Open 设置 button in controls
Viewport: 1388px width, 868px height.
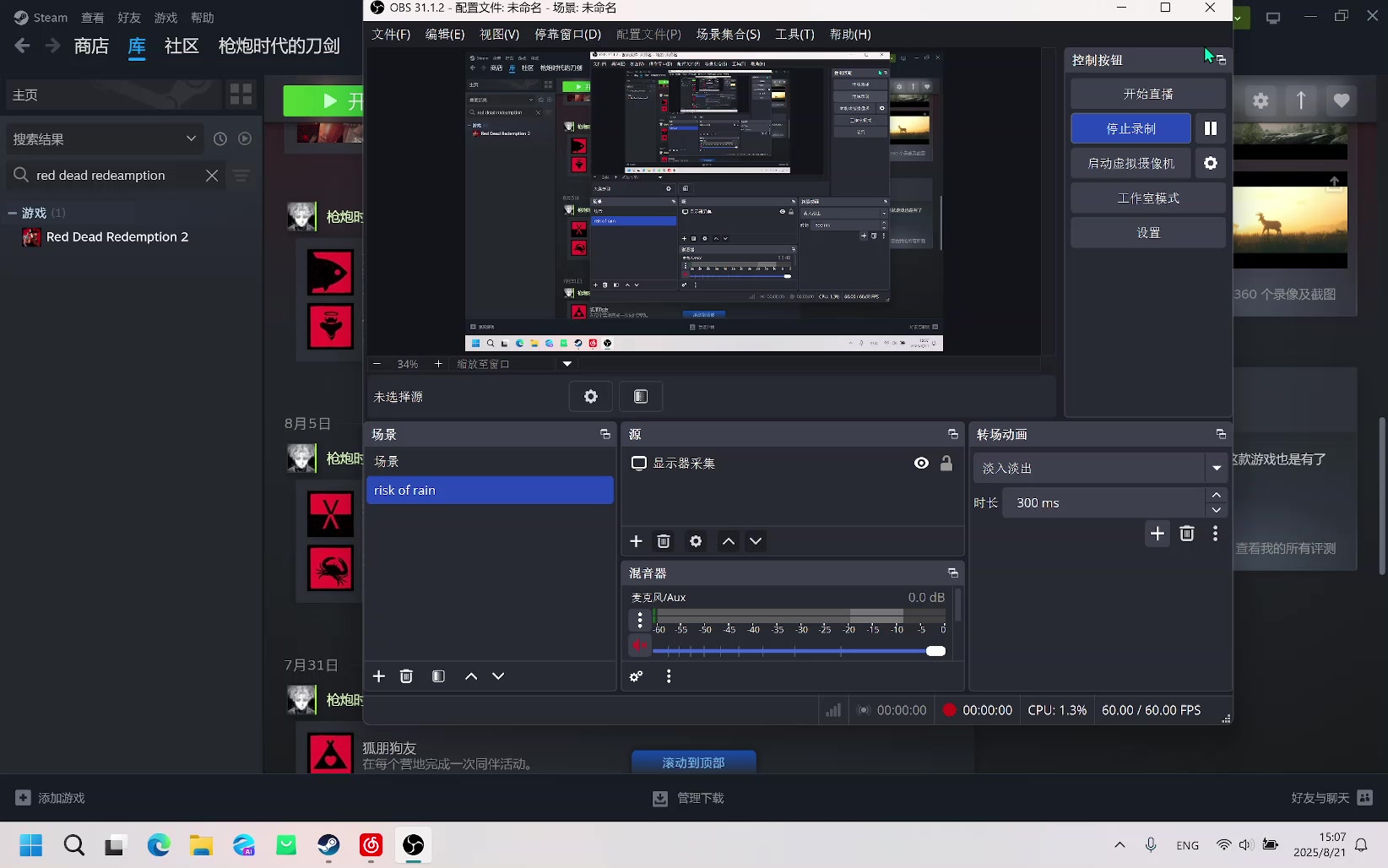[x=1148, y=232]
